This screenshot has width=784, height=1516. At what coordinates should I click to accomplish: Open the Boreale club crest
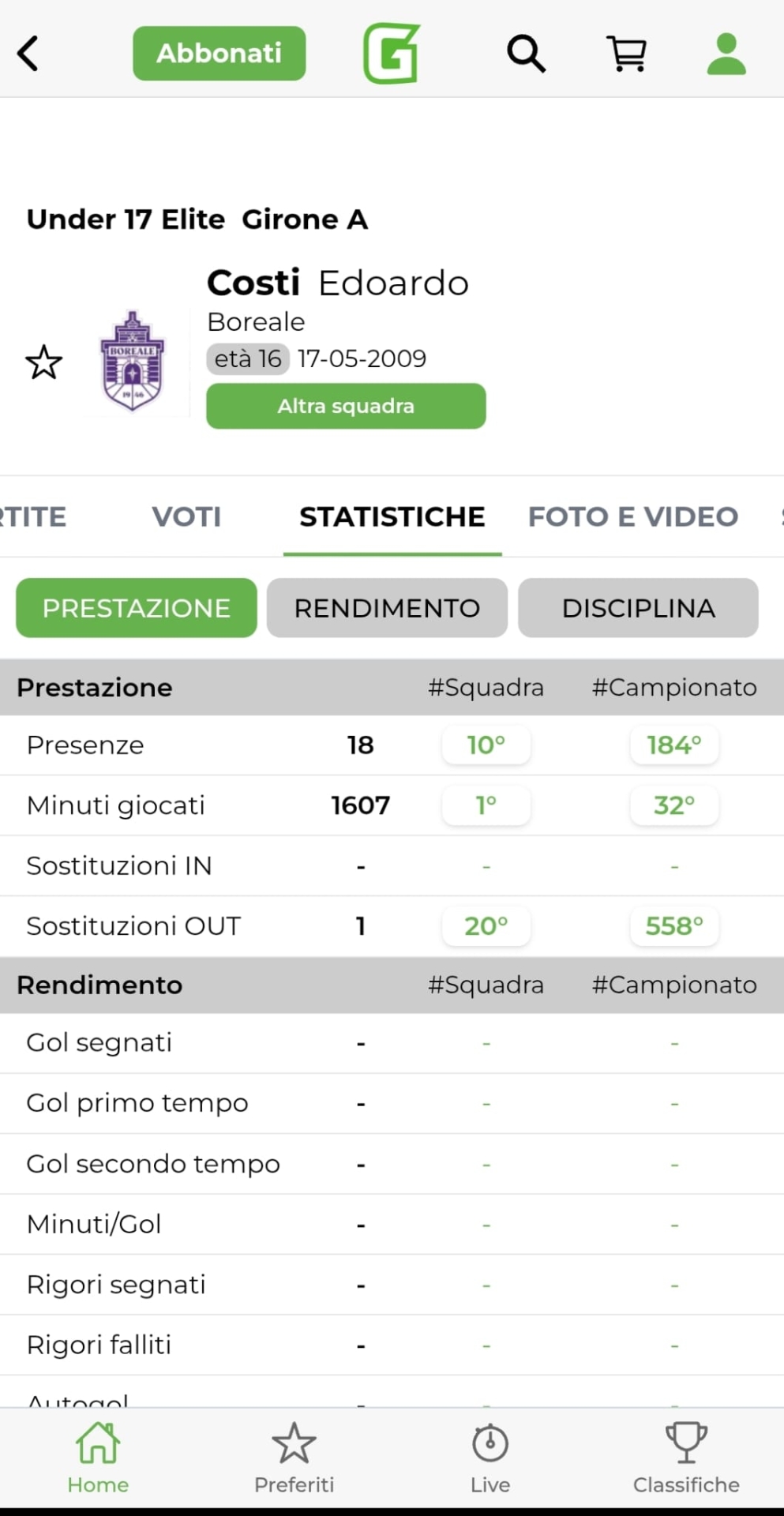tap(133, 361)
